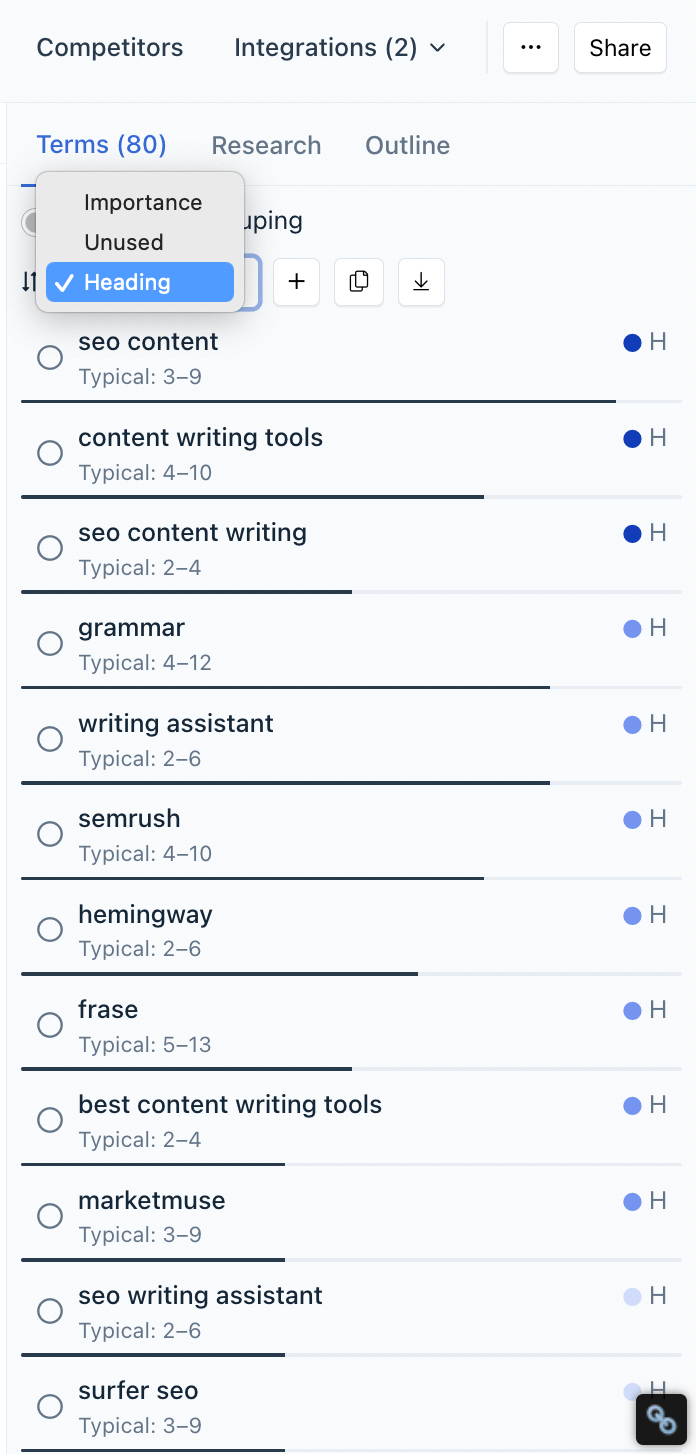Click the H marker beside seo content
The width and height of the screenshot is (696, 1454).
coord(657,342)
